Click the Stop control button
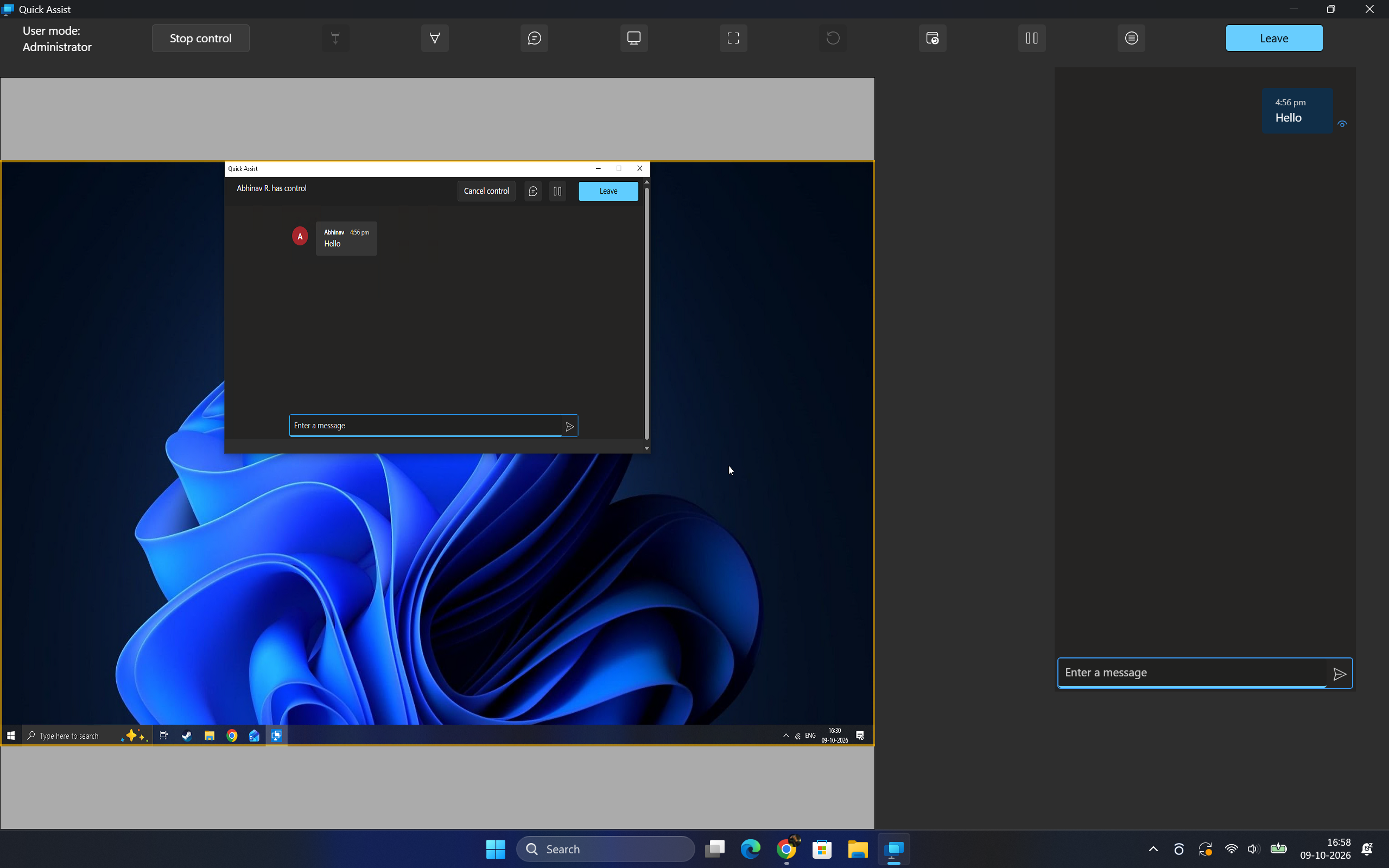Viewport: 1389px width, 868px height. pyautogui.click(x=201, y=38)
